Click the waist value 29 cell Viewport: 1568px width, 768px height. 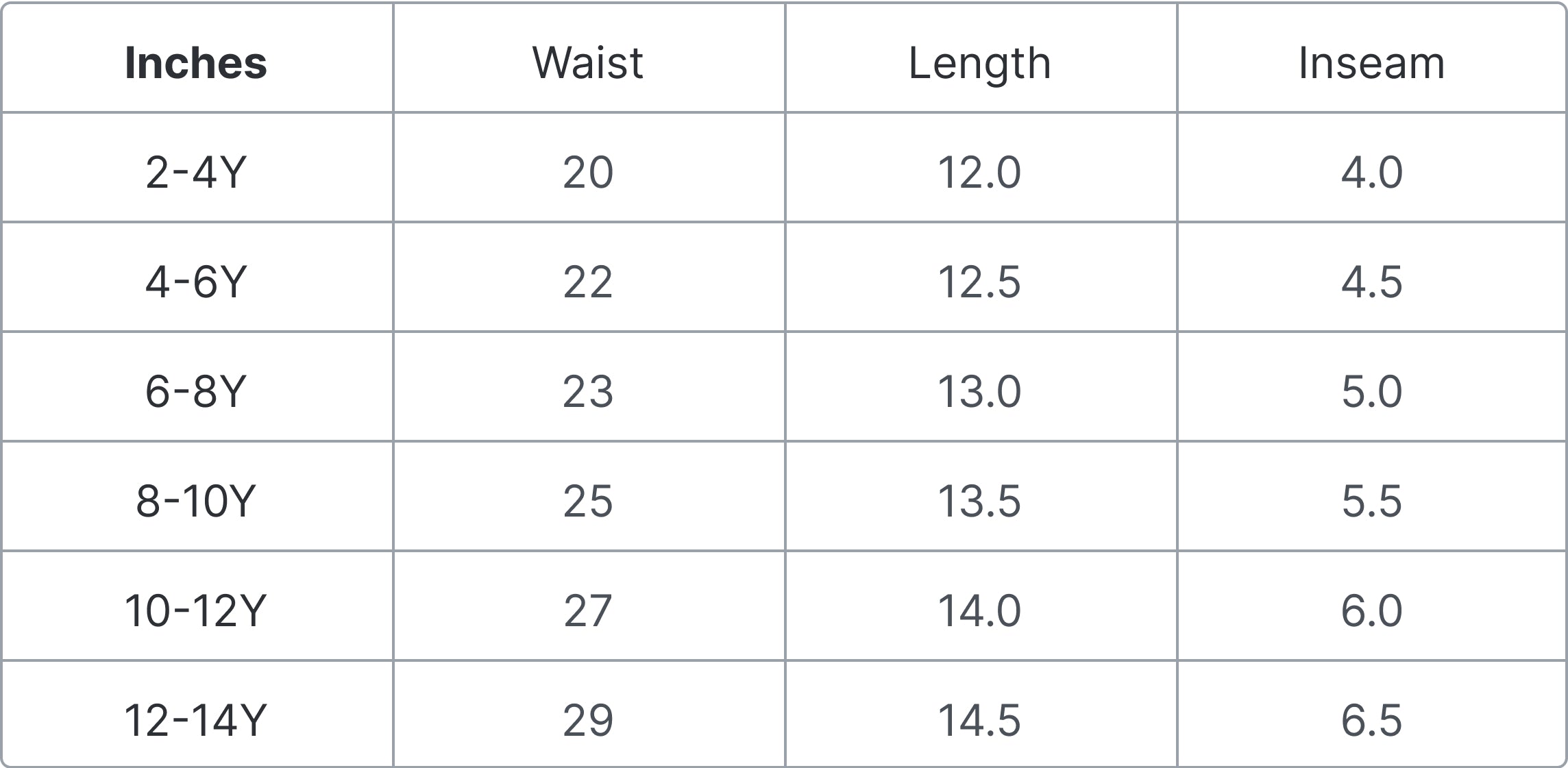pos(588,720)
